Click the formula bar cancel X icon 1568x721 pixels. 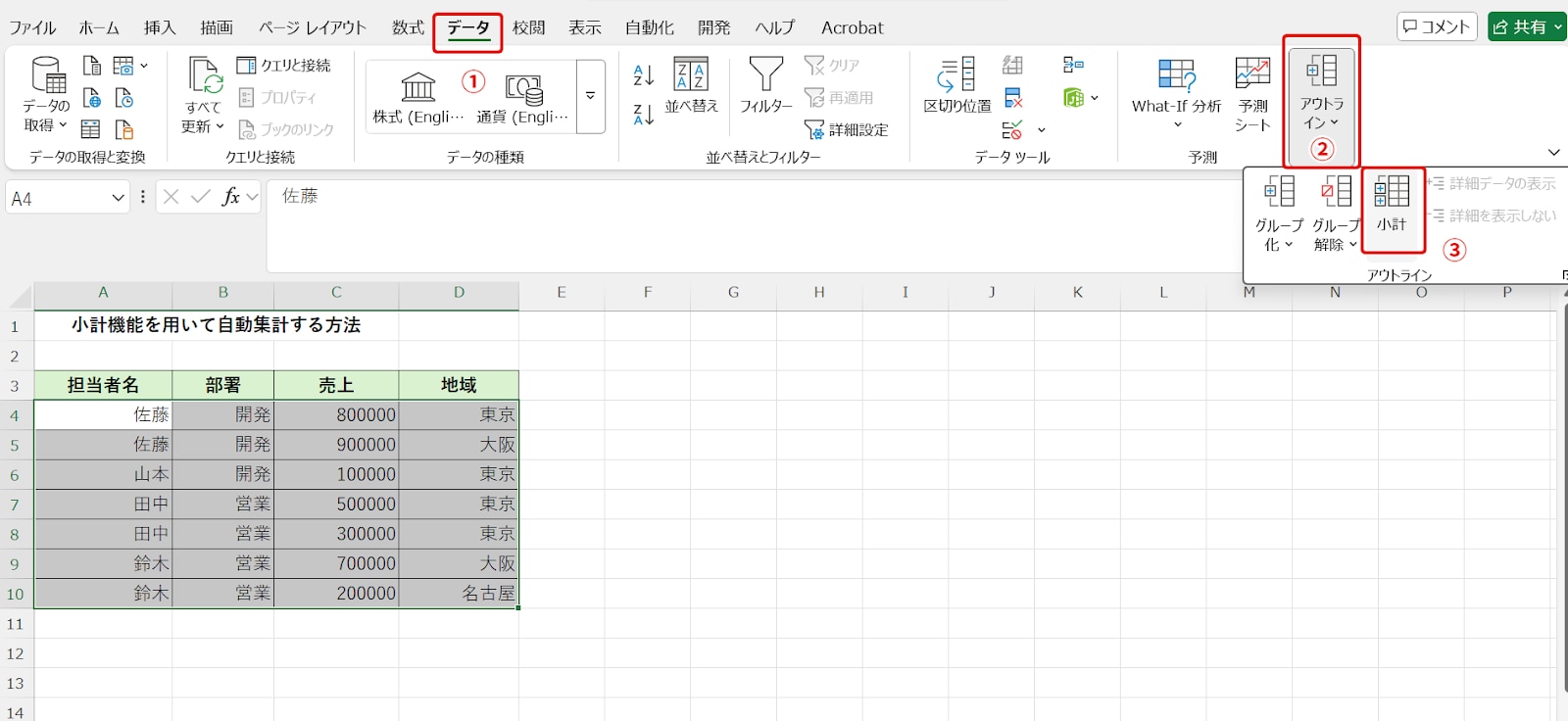pyautogui.click(x=171, y=197)
